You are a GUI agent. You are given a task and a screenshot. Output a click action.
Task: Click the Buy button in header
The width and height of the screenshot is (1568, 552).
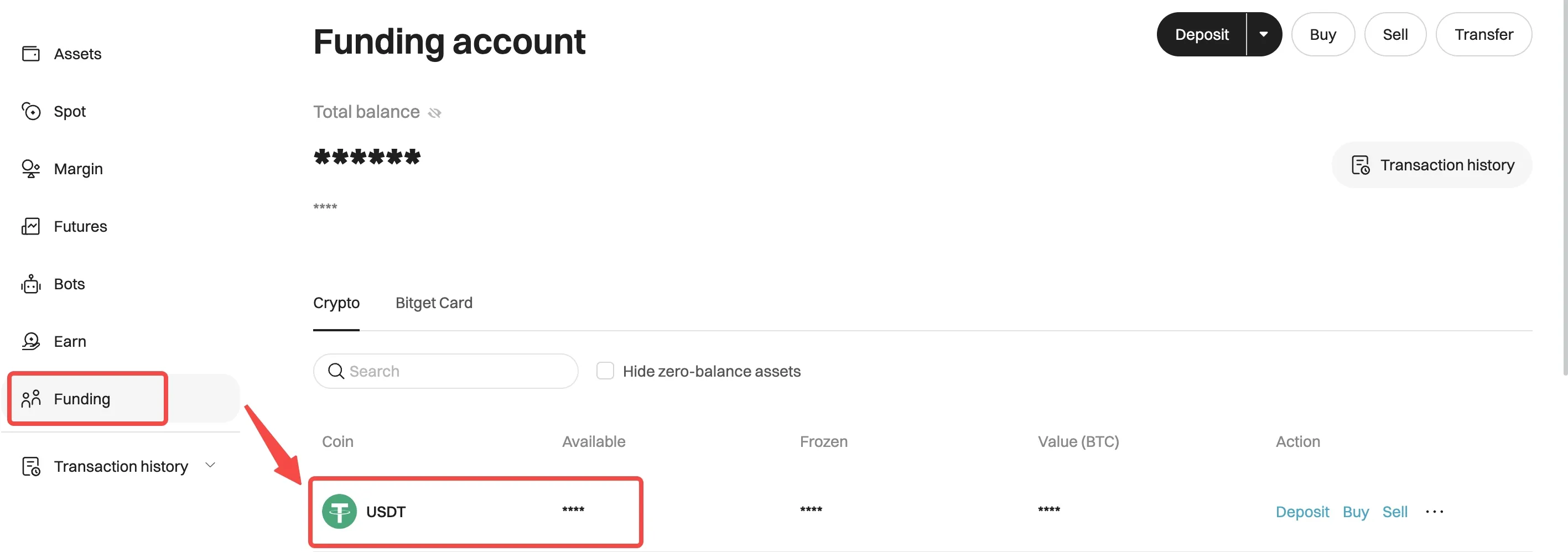click(x=1323, y=35)
